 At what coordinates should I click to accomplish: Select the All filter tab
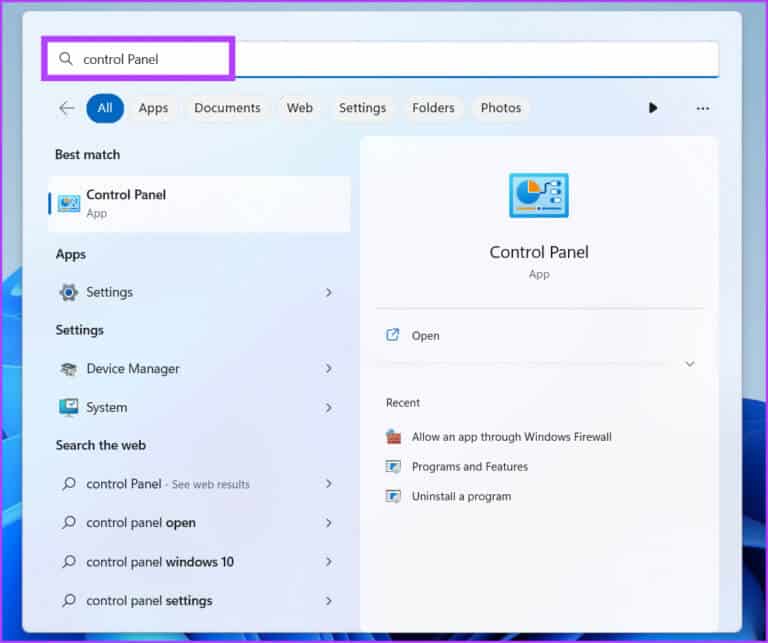tap(105, 108)
